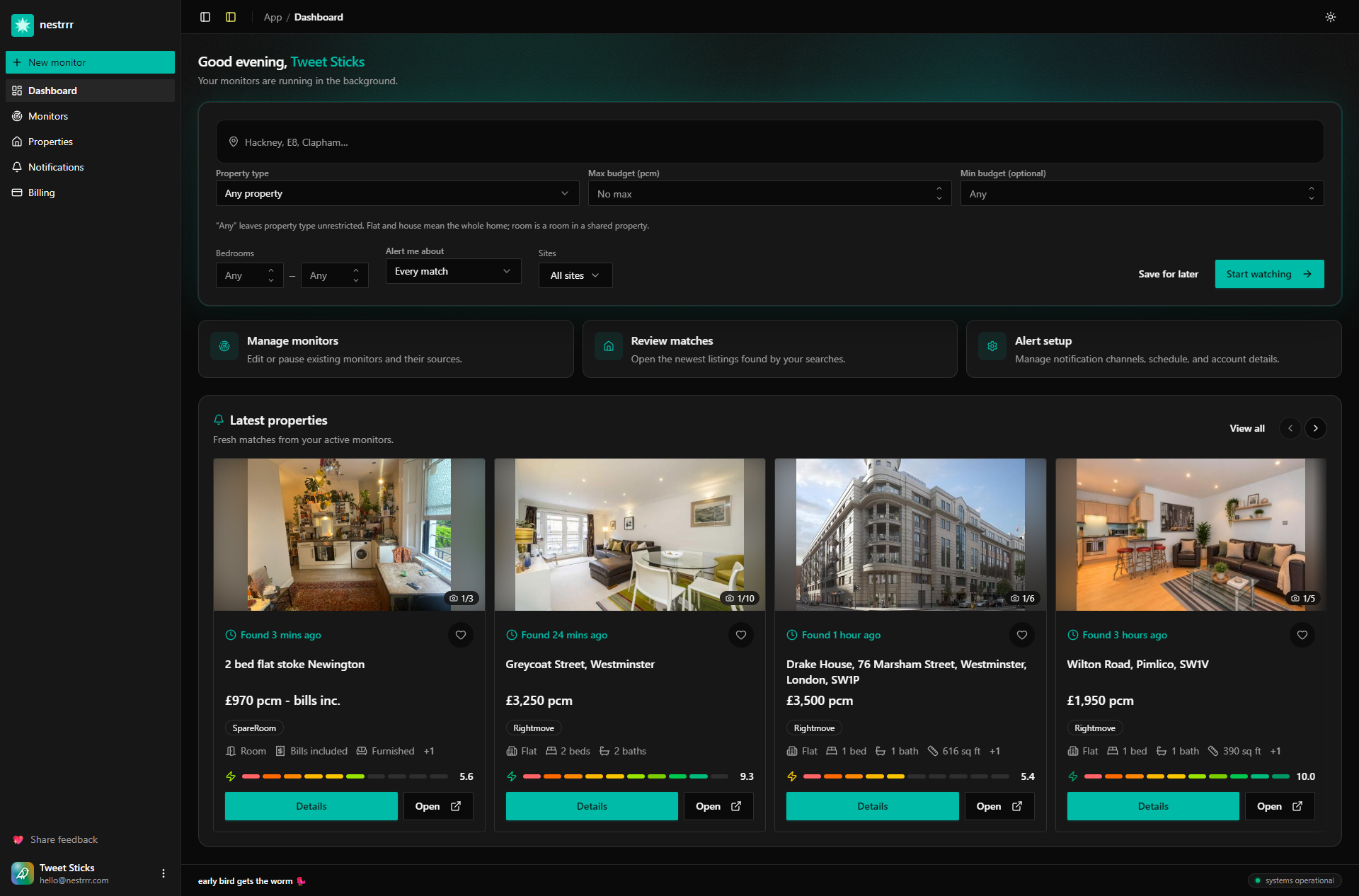Open the Drake House building photo
Viewport: 1359px width, 896px height.
(x=910, y=534)
